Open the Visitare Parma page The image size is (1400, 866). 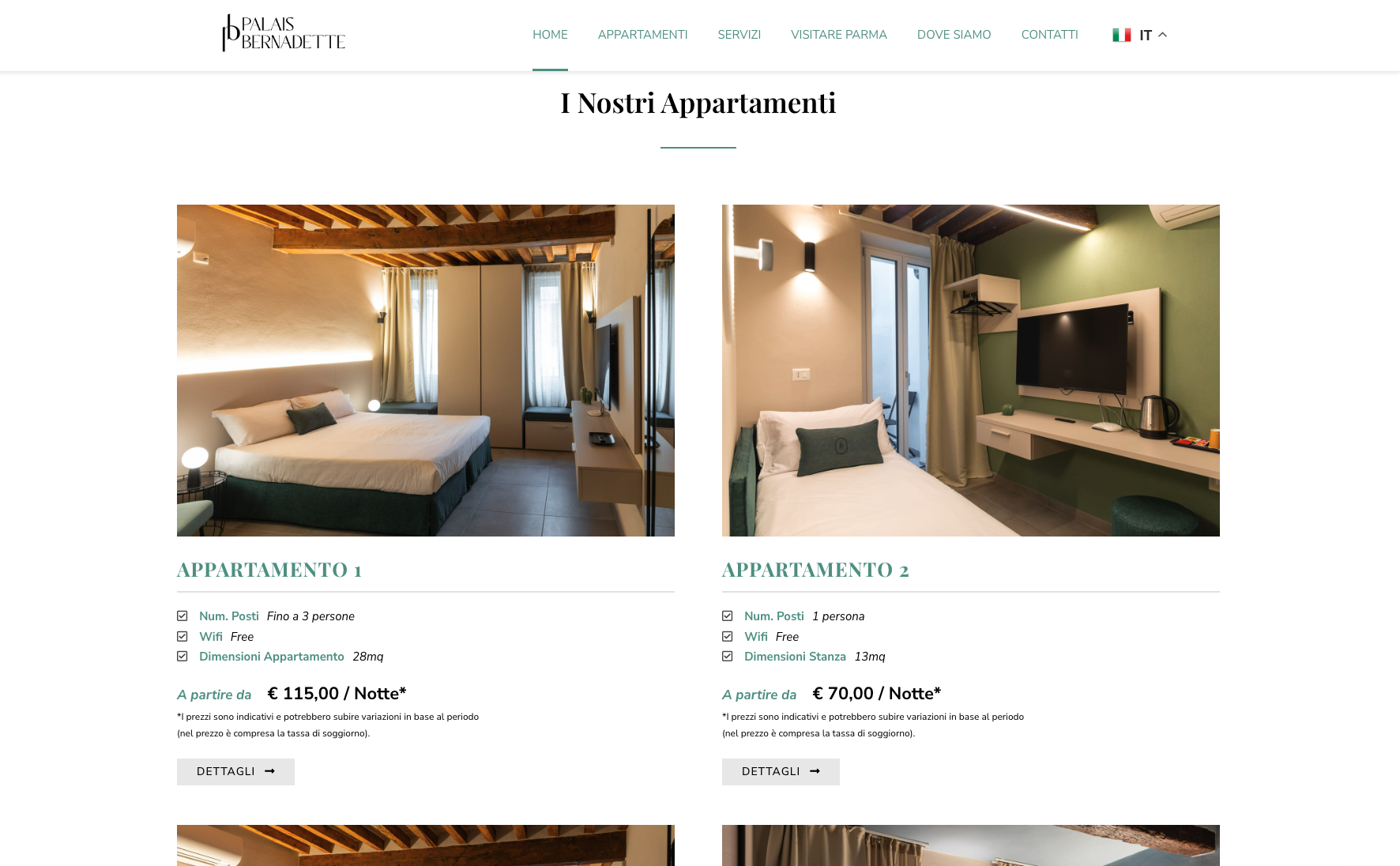pos(838,35)
